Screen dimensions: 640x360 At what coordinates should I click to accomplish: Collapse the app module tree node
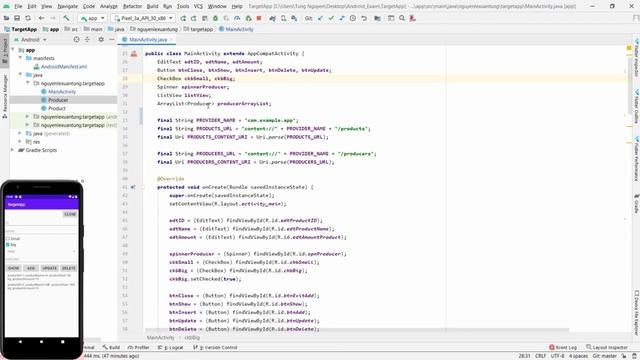click(x=13, y=50)
